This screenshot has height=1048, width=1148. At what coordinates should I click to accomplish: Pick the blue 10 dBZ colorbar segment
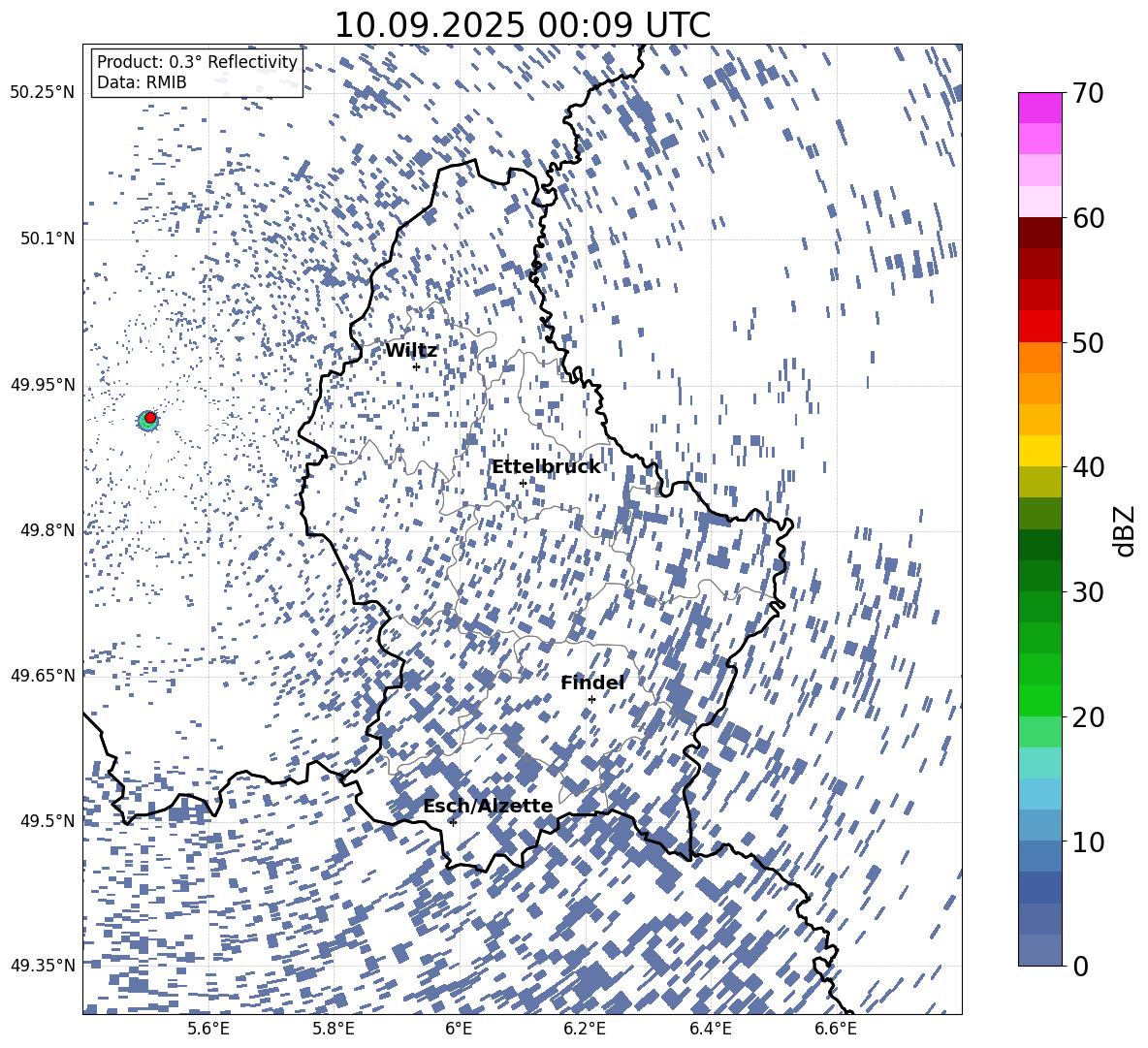(1039, 856)
